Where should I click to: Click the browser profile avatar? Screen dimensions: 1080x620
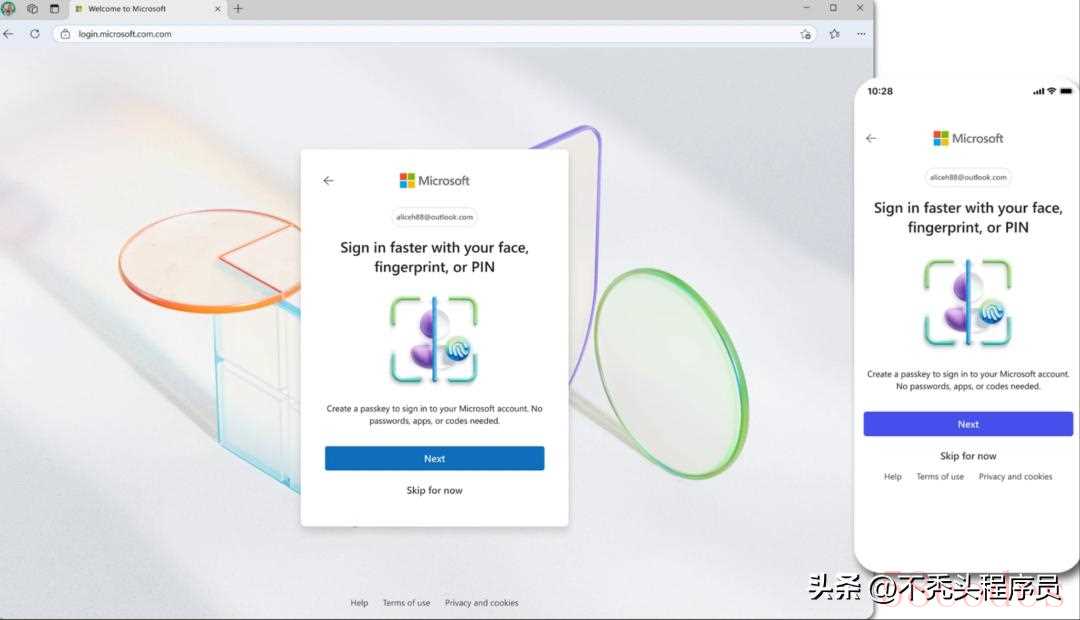(8, 9)
